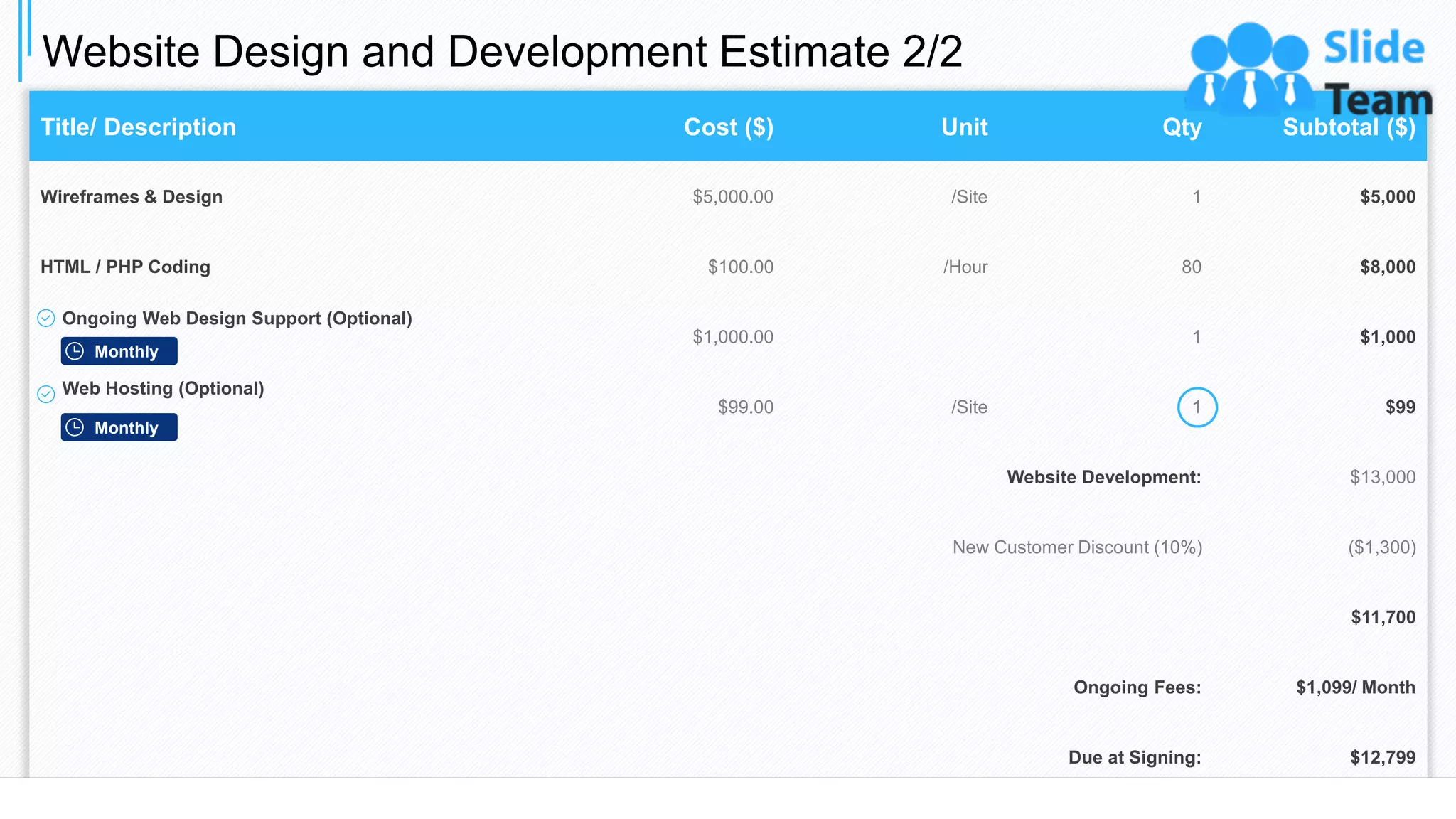Select the HTML / PHP Coding row title

click(126, 267)
